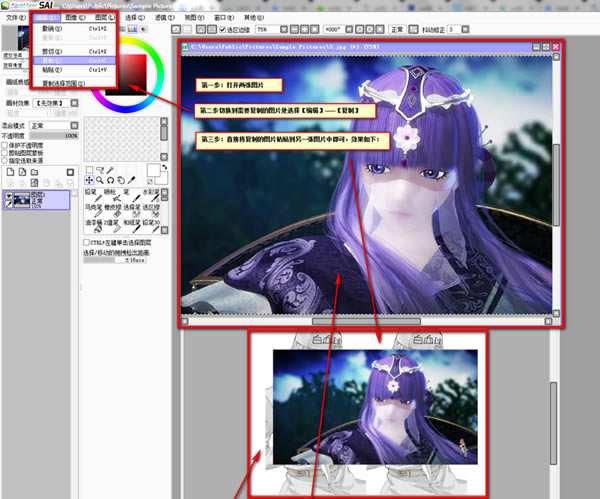
Task: Choose the 马克笔 marker brush
Action: (93, 210)
